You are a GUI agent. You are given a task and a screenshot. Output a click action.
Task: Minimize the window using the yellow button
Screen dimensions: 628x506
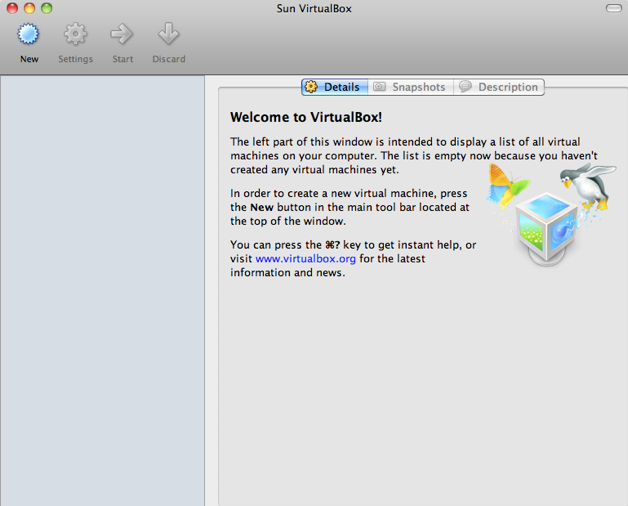pyautogui.click(x=29, y=8)
